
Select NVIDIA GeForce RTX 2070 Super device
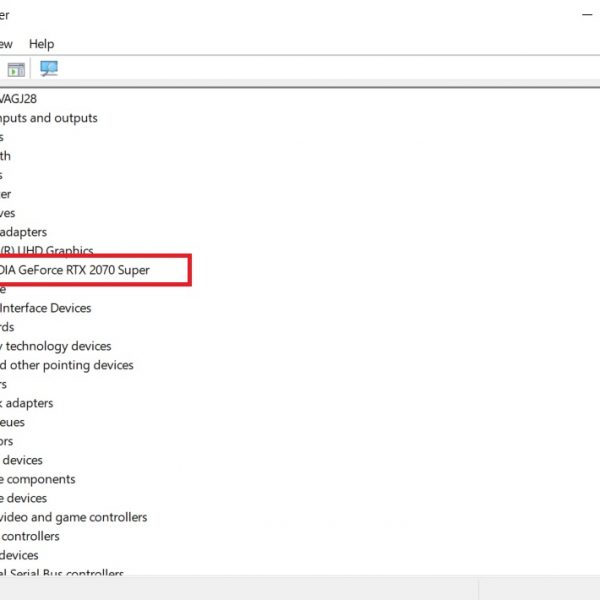74,270
